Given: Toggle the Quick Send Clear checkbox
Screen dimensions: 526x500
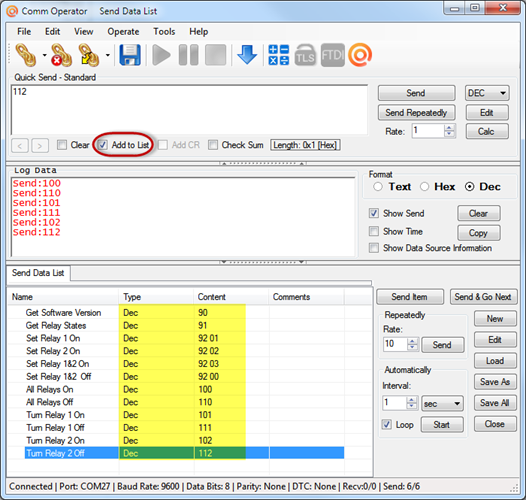Looking at the screenshot, I should pyautogui.click(x=62, y=145).
